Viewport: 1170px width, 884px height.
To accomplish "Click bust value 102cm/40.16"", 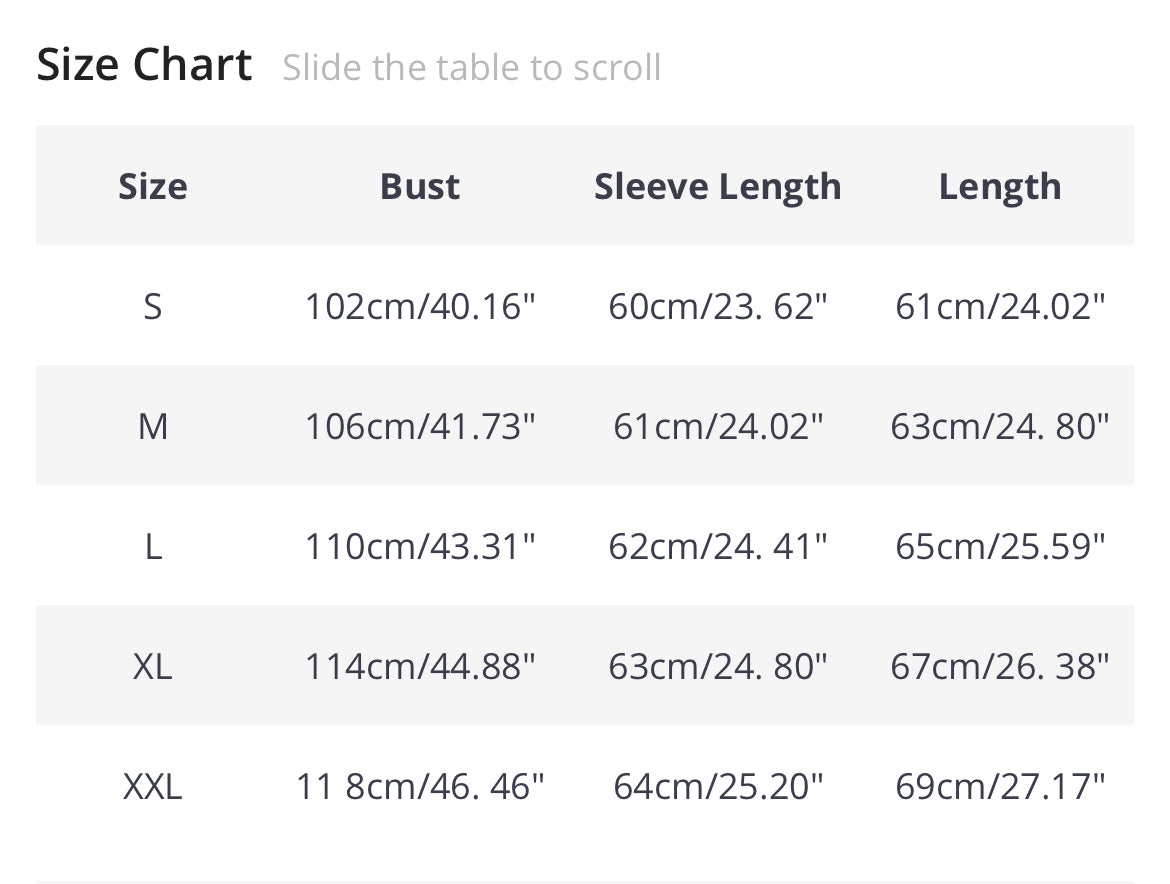I will [420, 306].
